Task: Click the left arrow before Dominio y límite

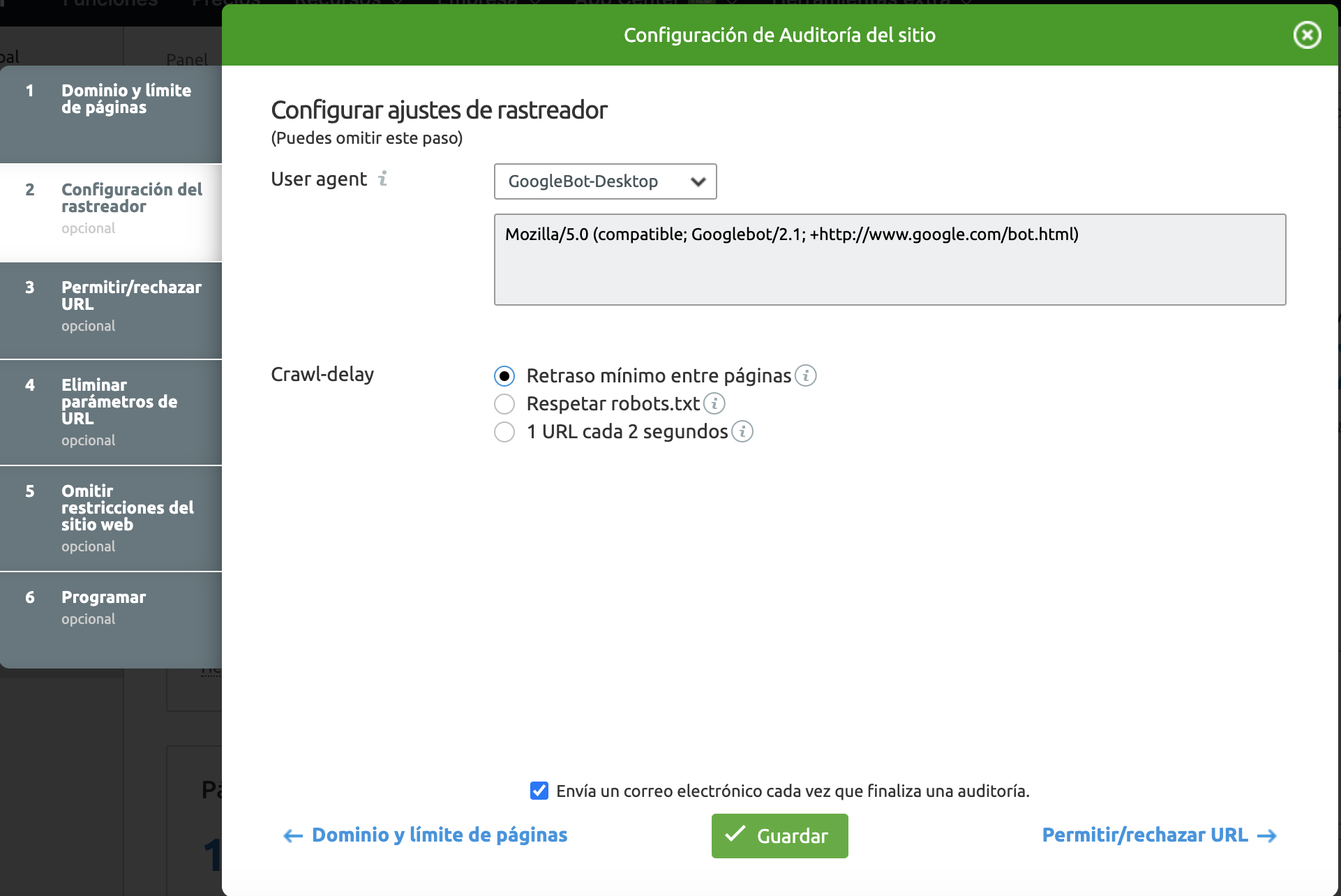Action: 293,835
